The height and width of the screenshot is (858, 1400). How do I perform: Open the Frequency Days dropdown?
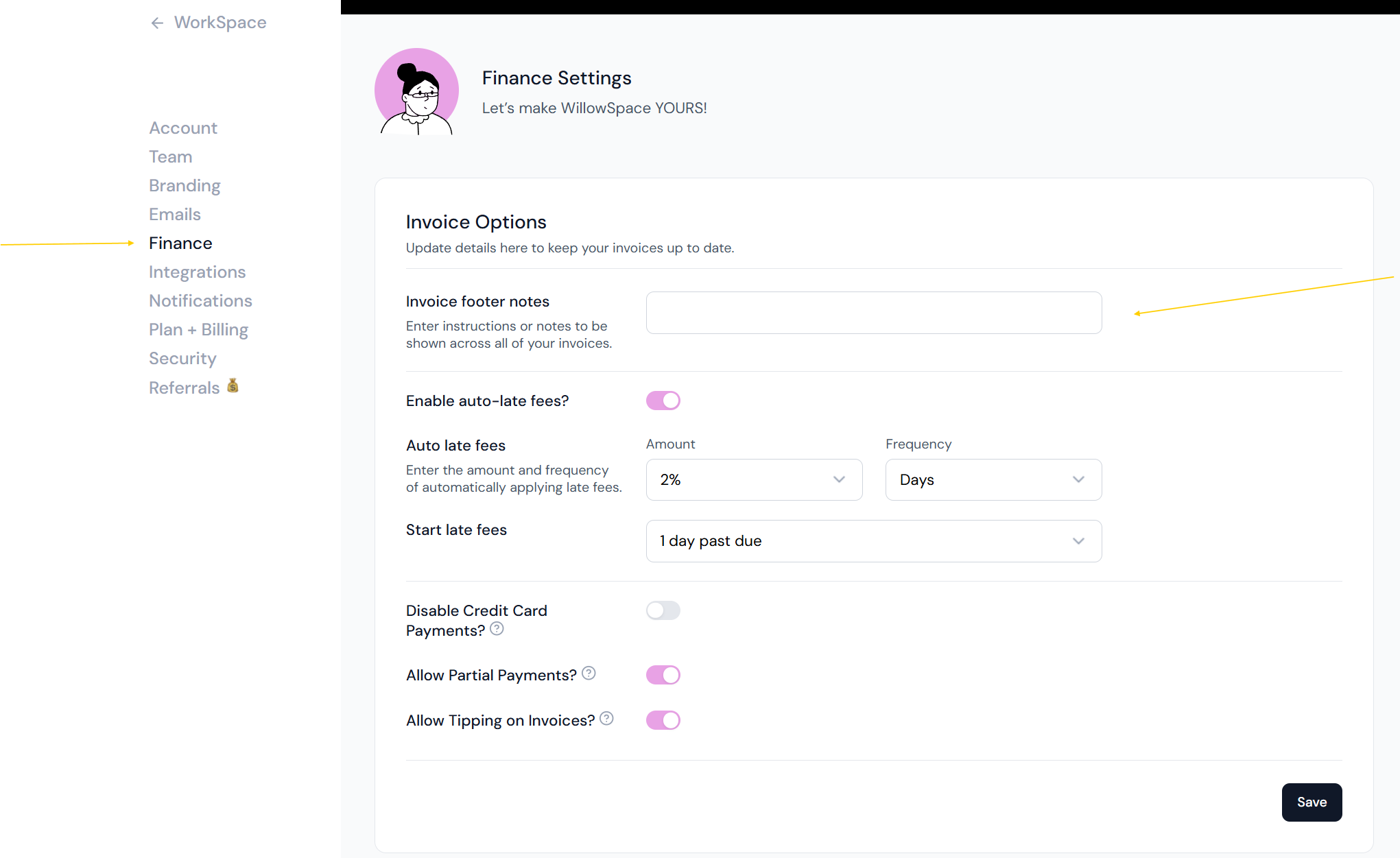[993, 479]
